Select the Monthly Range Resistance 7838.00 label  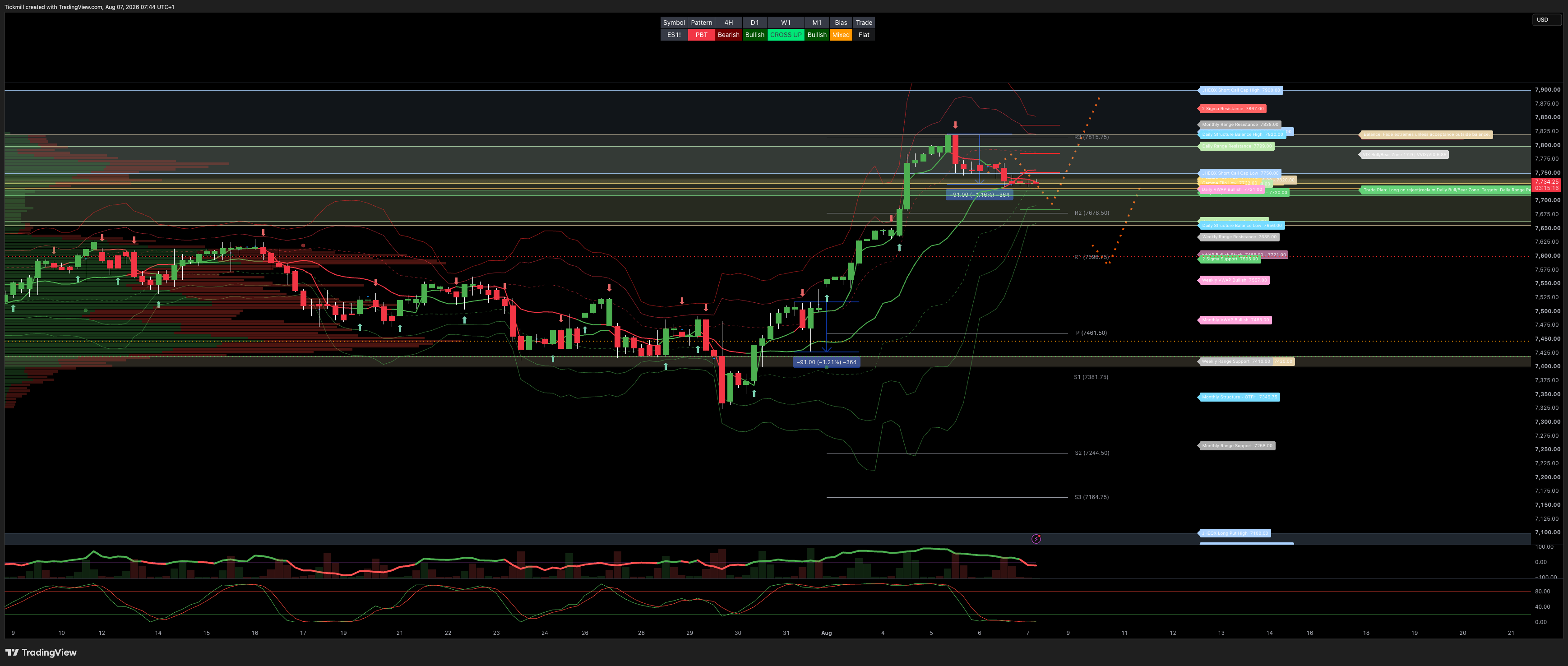coord(1240,124)
